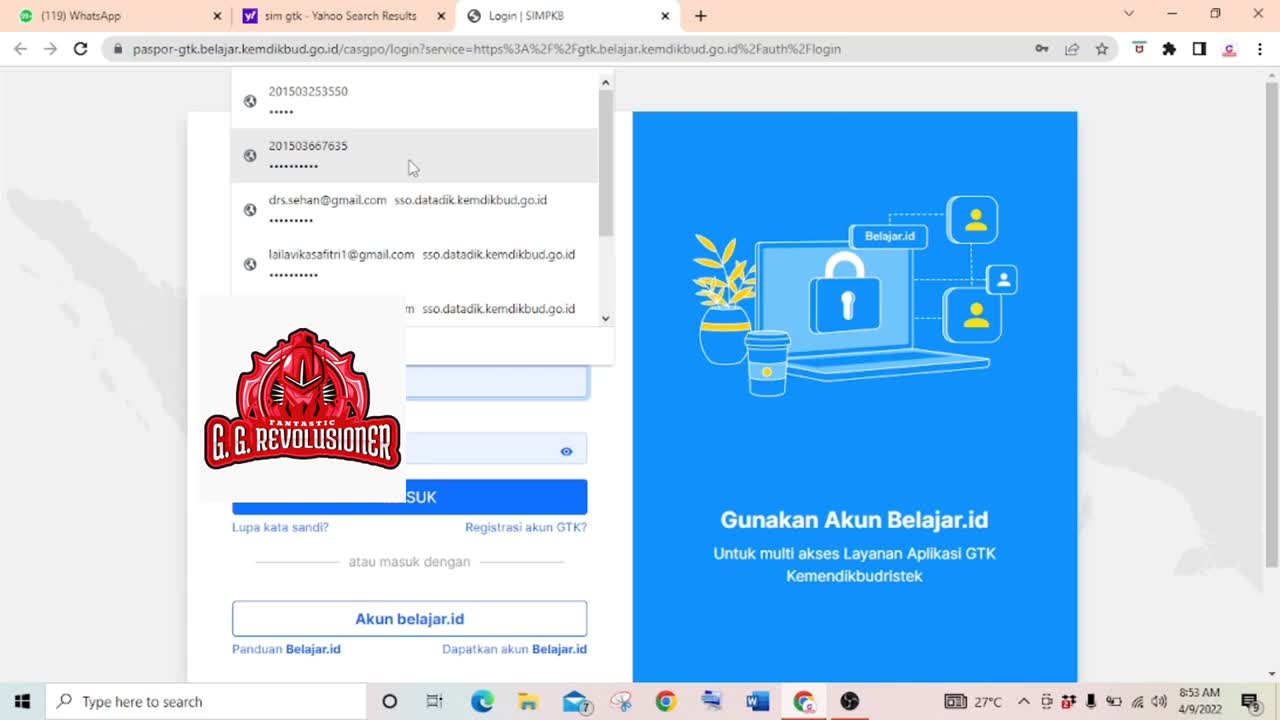Open the volume control in tray
This screenshot has width=1280, height=720.
[1159, 701]
